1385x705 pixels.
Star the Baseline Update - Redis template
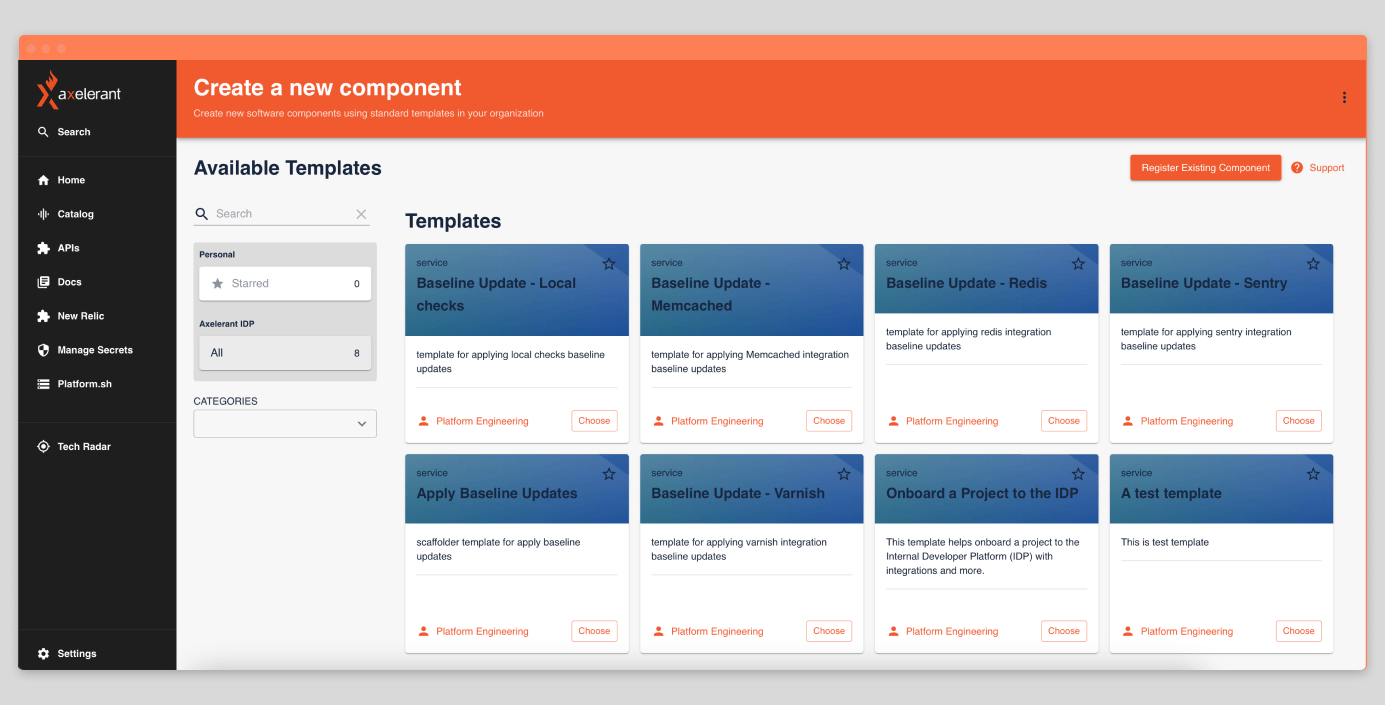pos(1078,263)
